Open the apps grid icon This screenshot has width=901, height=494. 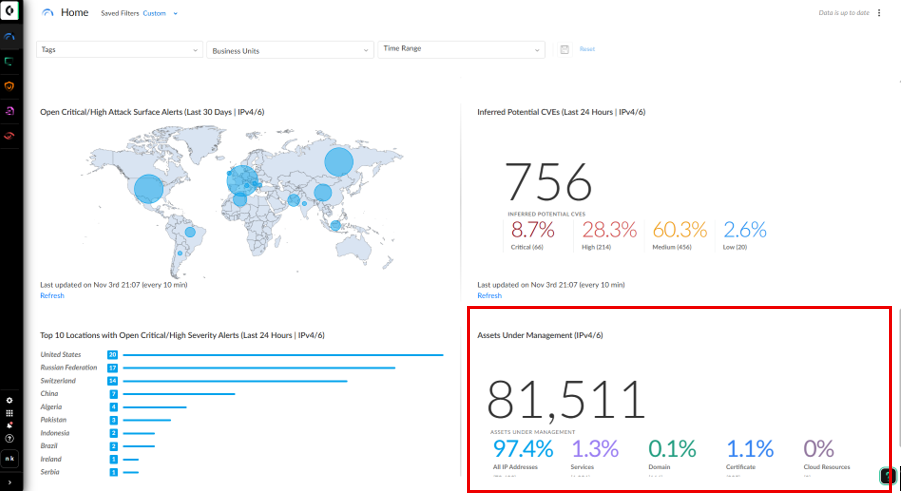(9, 412)
